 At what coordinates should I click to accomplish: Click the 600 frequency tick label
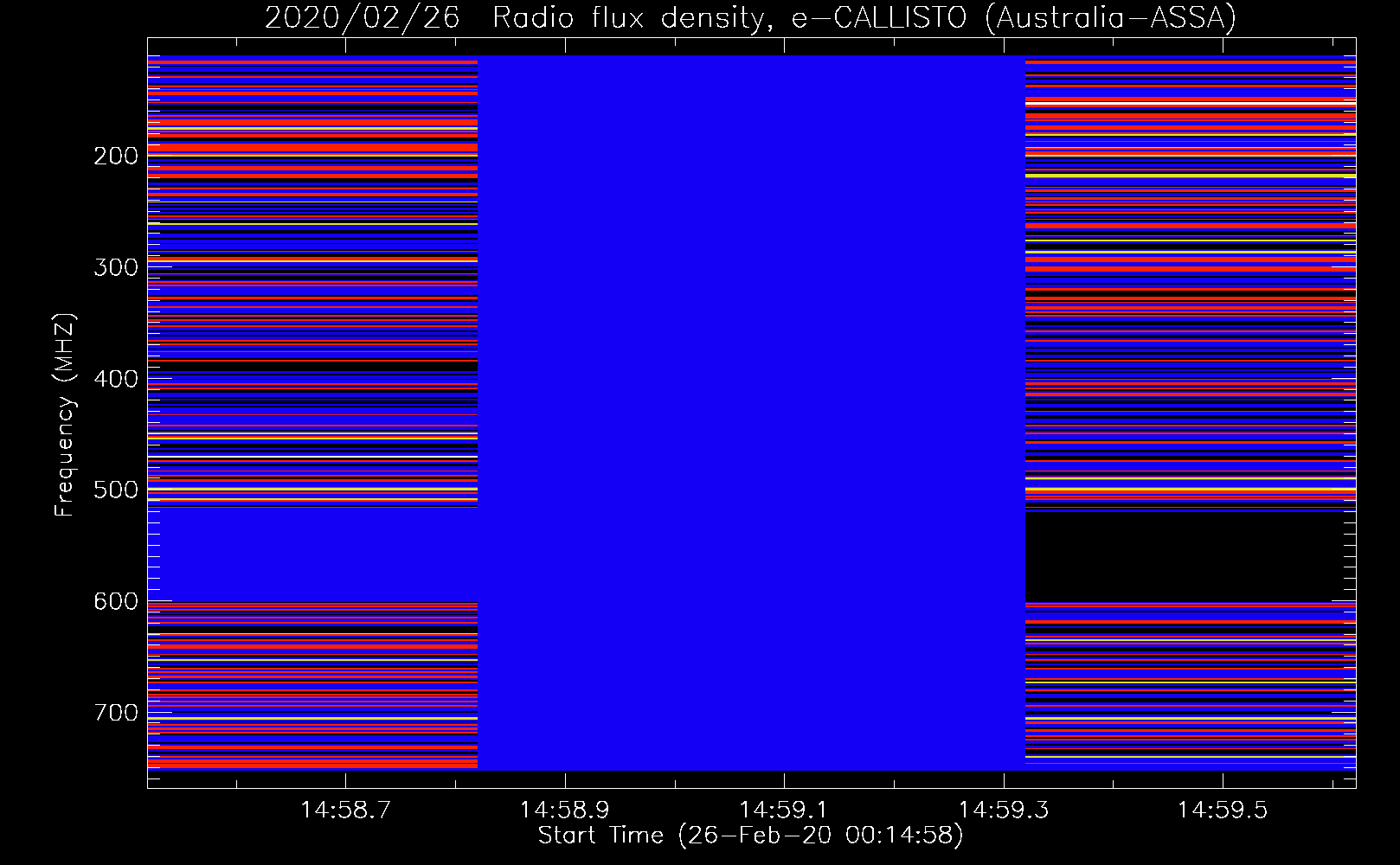pos(116,601)
